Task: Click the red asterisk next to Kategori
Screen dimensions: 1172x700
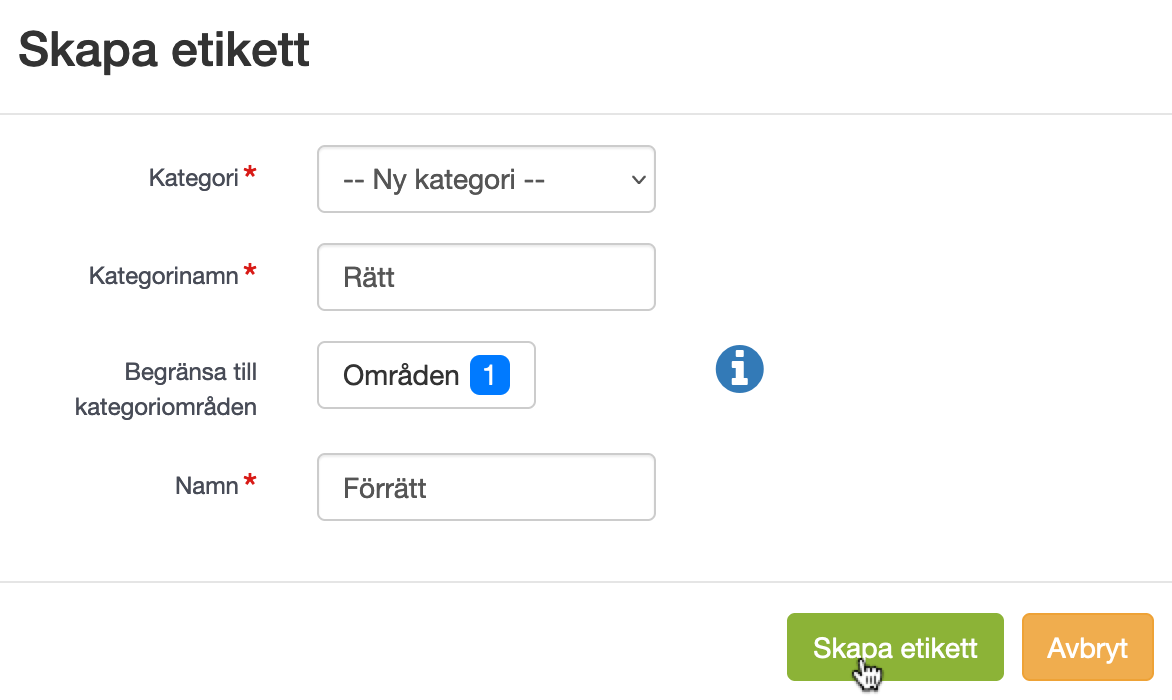Action: 250,173
